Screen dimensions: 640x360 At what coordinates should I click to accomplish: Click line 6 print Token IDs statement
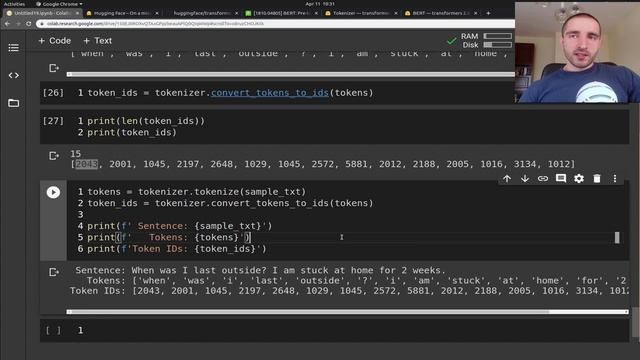point(177,249)
